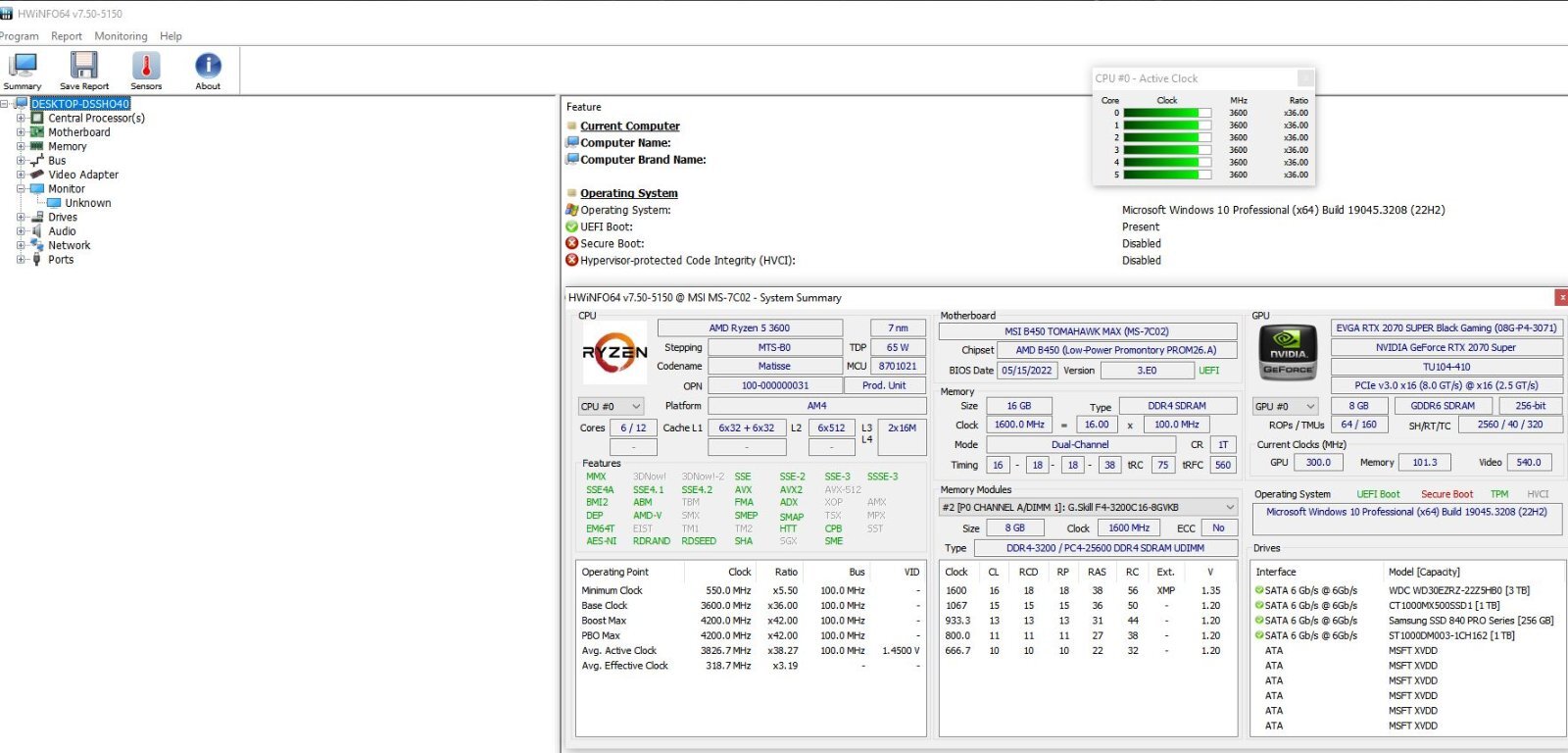Click the Core 0 clock bar
Screen dimensions: 1568x753
1167,113
